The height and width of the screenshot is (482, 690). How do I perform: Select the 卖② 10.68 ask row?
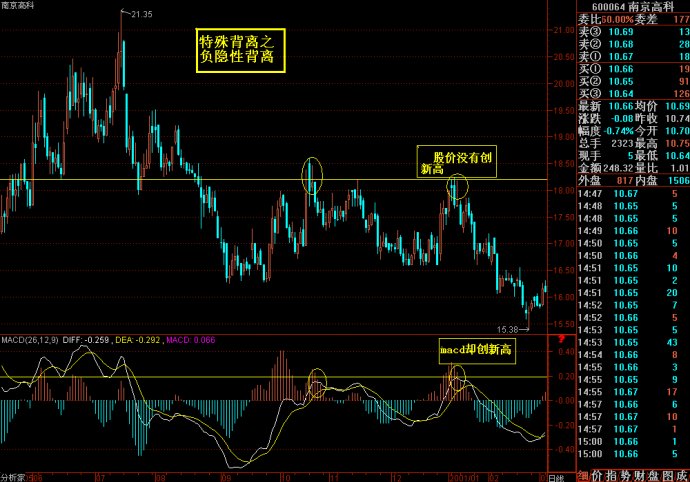634,44
